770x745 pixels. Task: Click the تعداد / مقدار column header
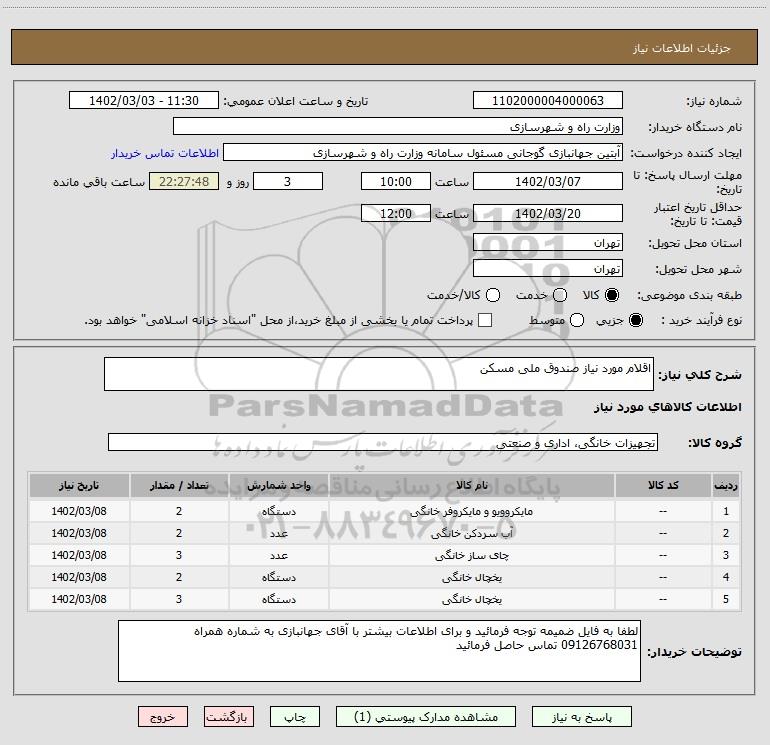click(179, 485)
